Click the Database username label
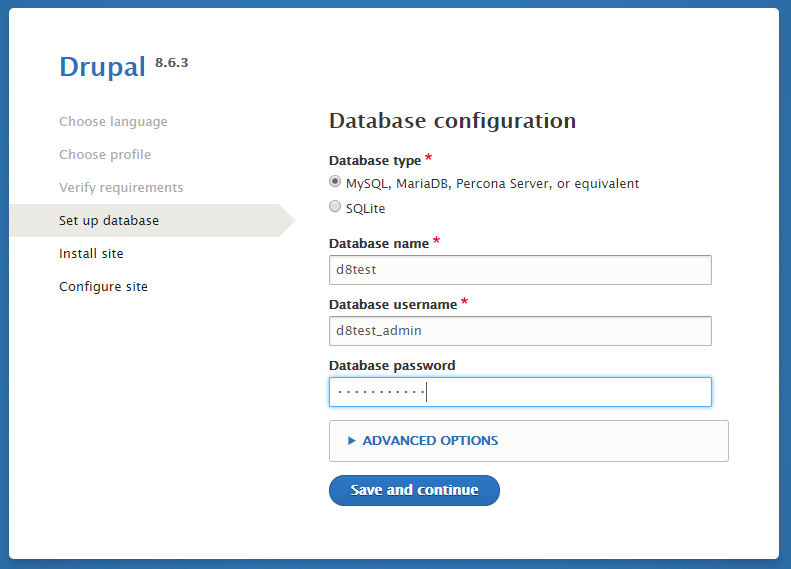The width and height of the screenshot is (791, 569). point(393,305)
